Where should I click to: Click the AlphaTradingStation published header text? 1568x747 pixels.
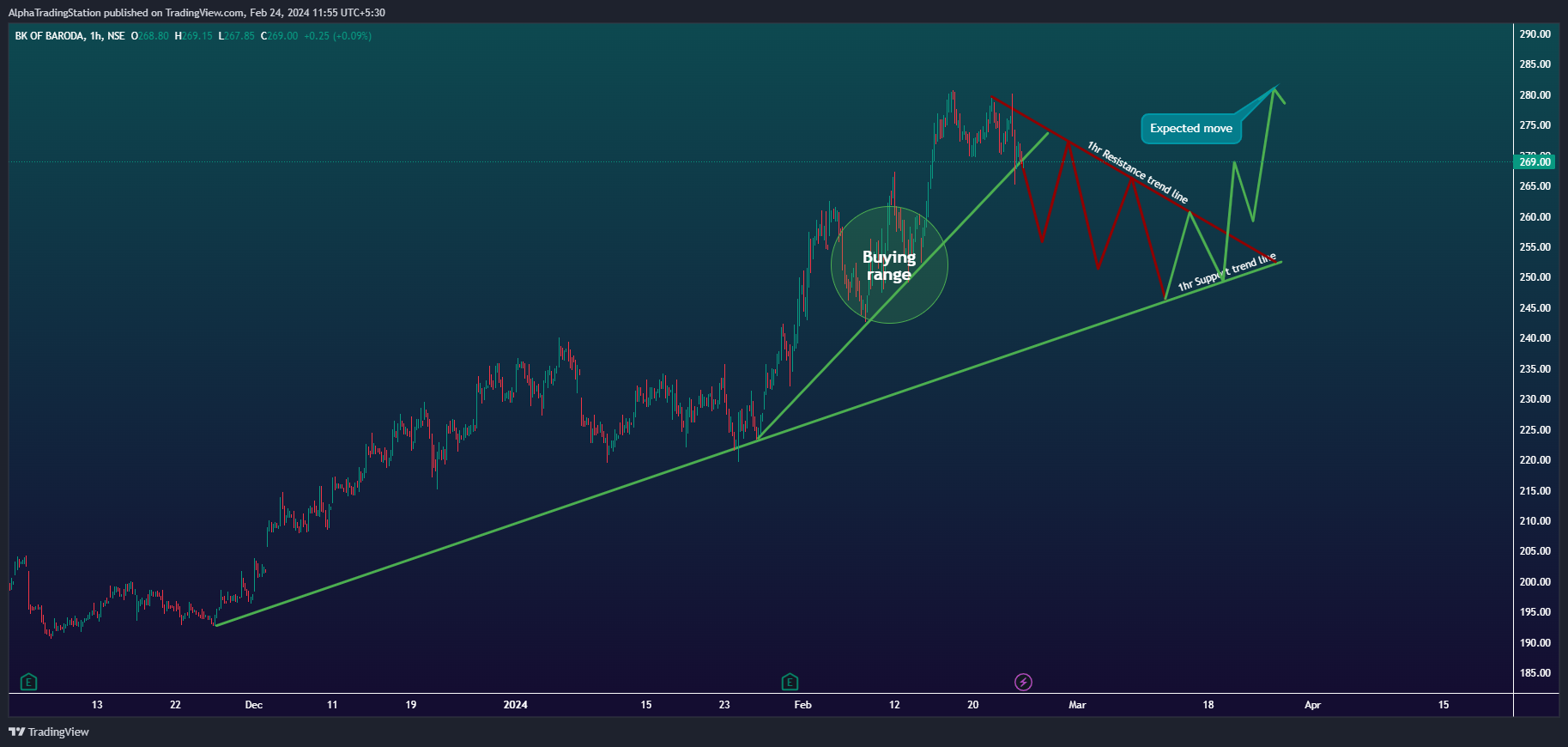point(197,13)
